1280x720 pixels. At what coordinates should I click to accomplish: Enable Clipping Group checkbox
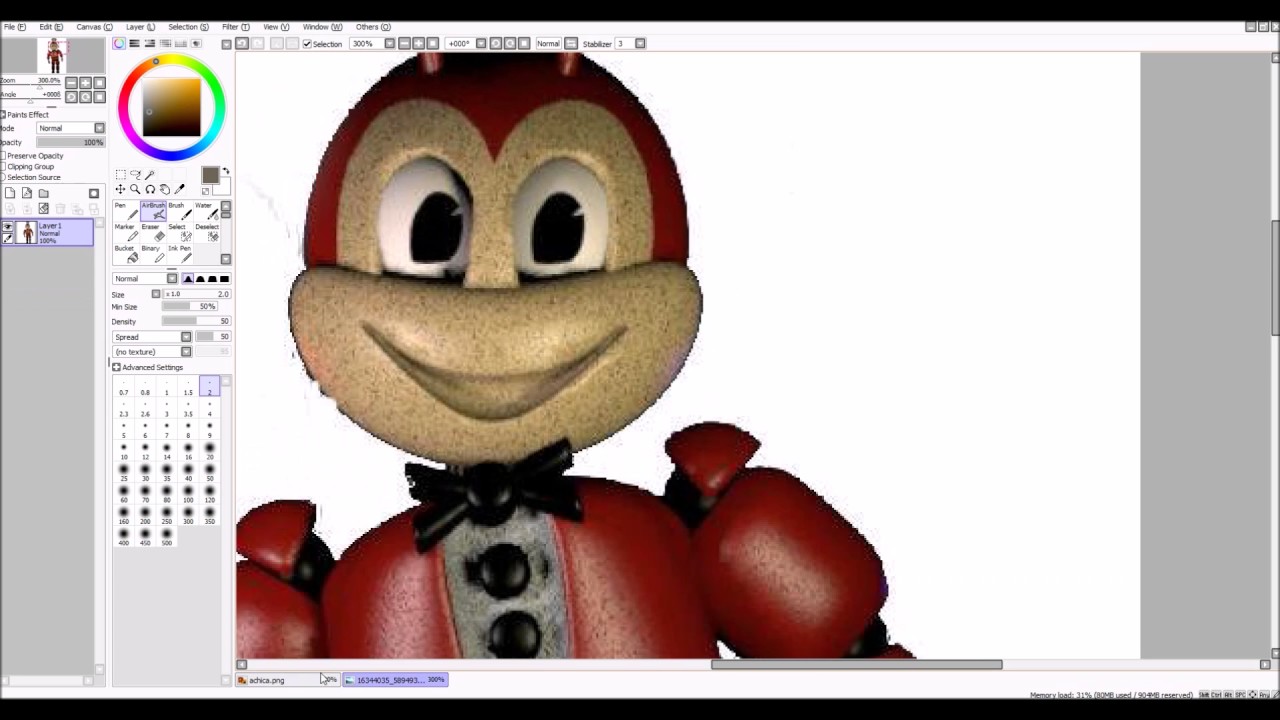[4, 167]
